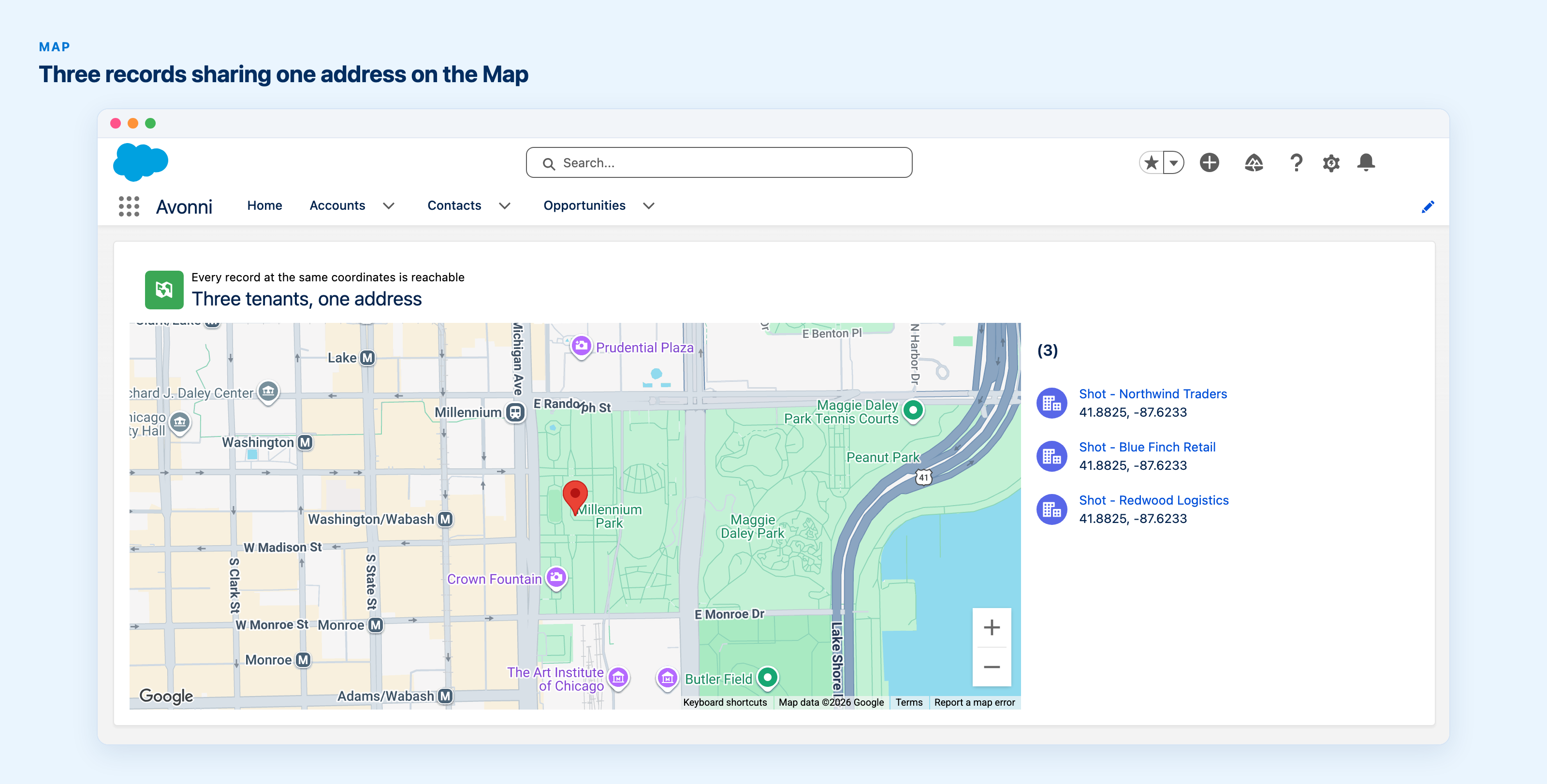1547x784 pixels.
Task: Open Shot - Northwind Traders link
Action: [x=1153, y=394]
